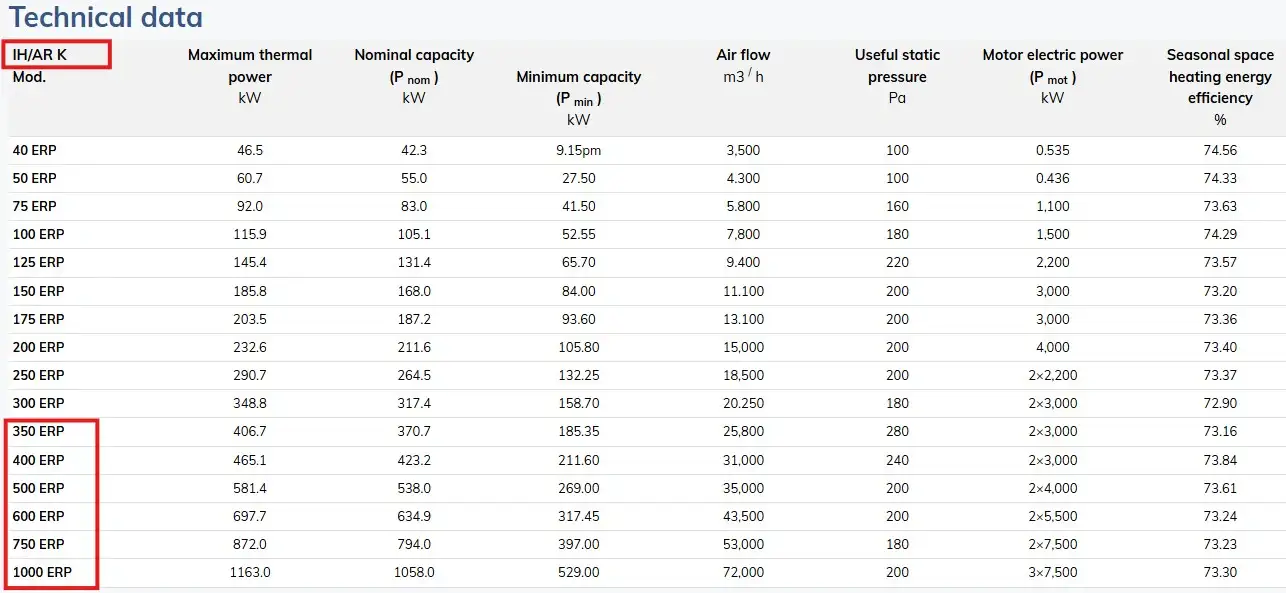Select the IH/AR K header cell
The image size is (1286, 593).
pos(40,55)
